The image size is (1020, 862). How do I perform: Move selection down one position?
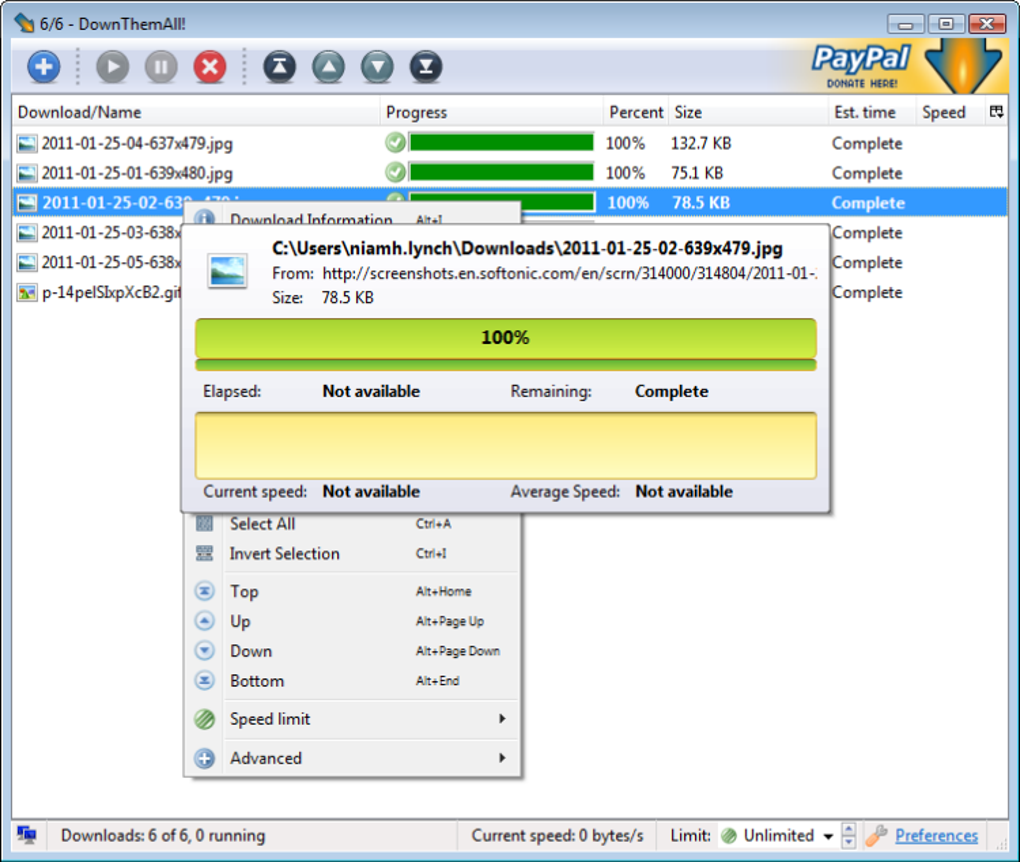pos(377,66)
